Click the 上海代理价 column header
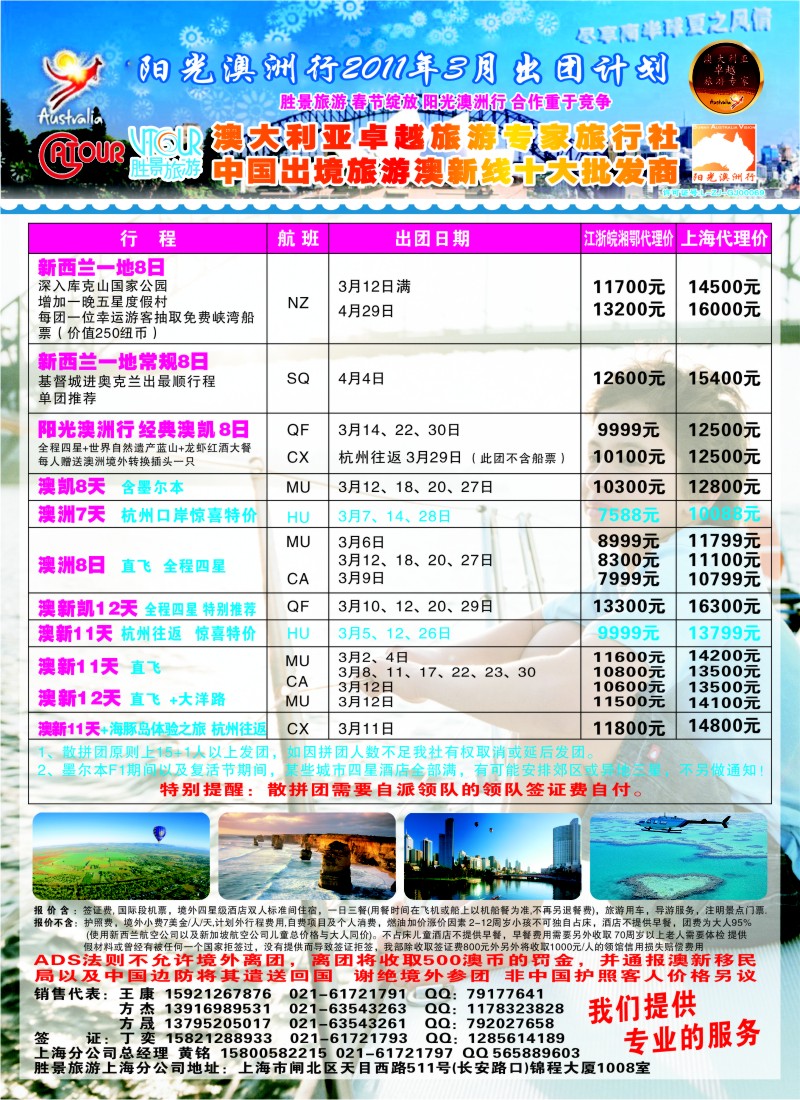This screenshot has height=1100, width=800. (724, 239)
